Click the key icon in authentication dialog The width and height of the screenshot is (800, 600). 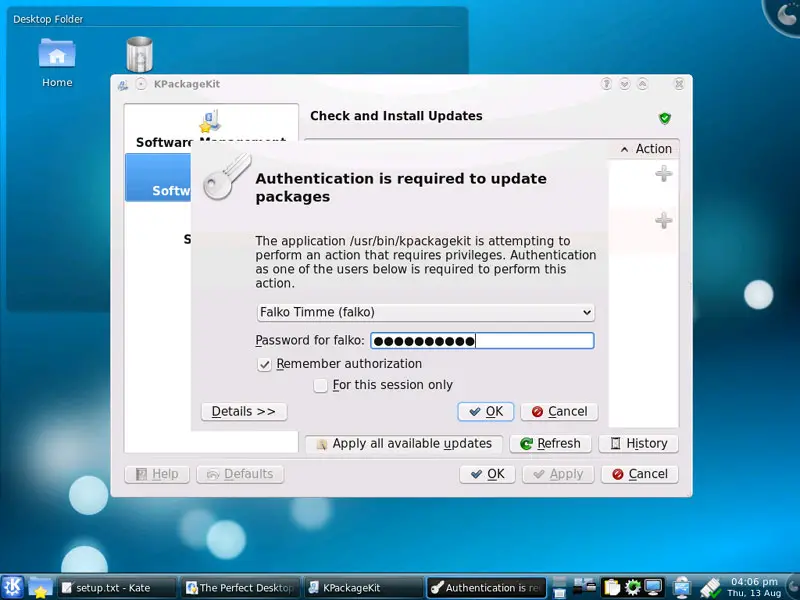226,177
